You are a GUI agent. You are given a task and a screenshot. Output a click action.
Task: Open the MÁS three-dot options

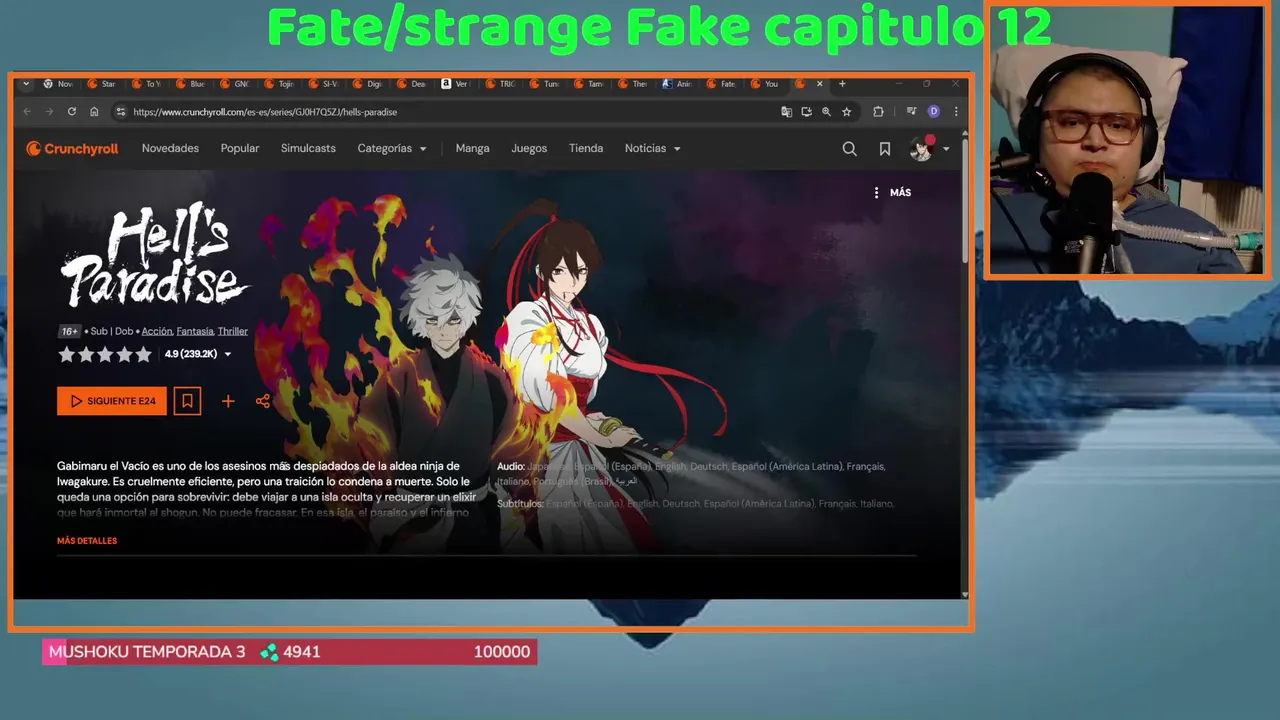892,192
